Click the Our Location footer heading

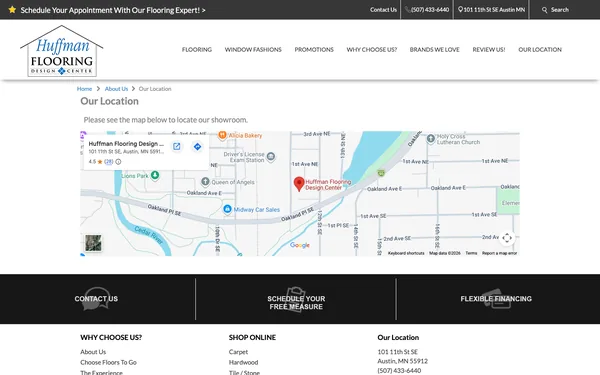tap(398, 338)
